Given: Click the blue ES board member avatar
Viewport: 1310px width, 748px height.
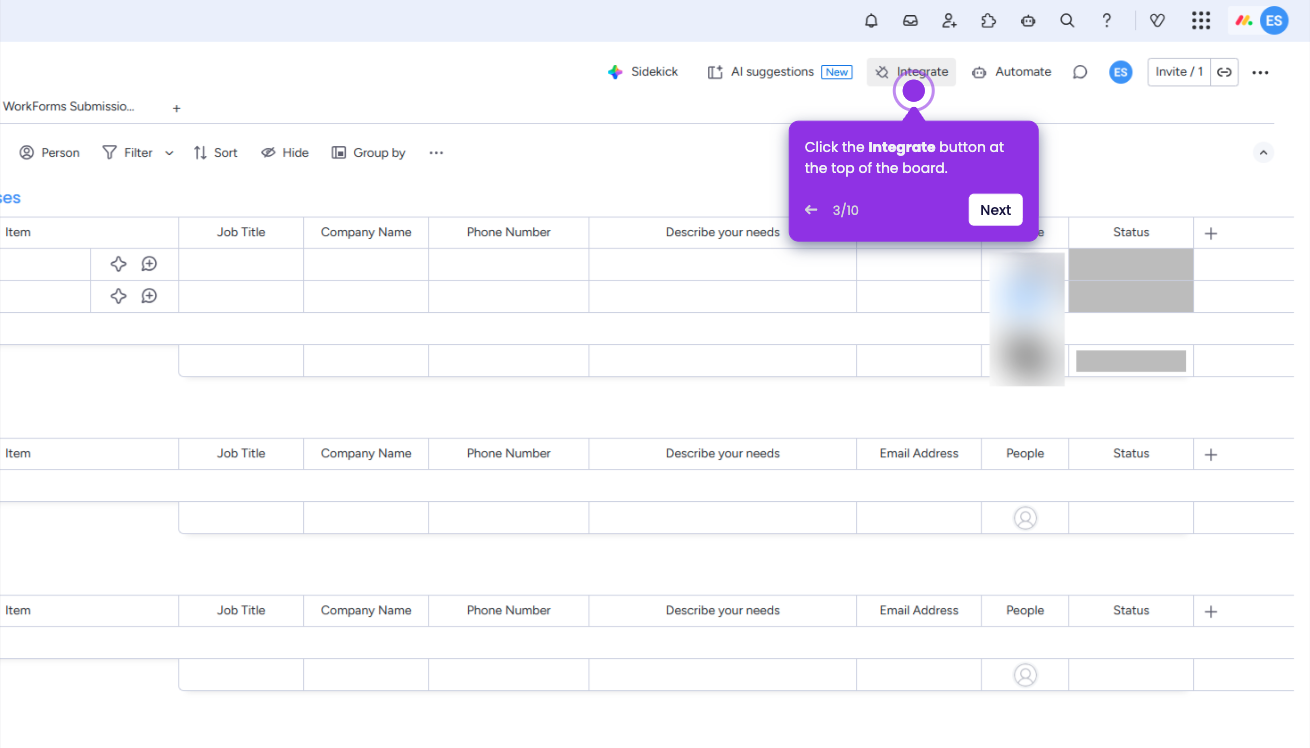Looking at the screenshot, I should tap(1121, 72).
